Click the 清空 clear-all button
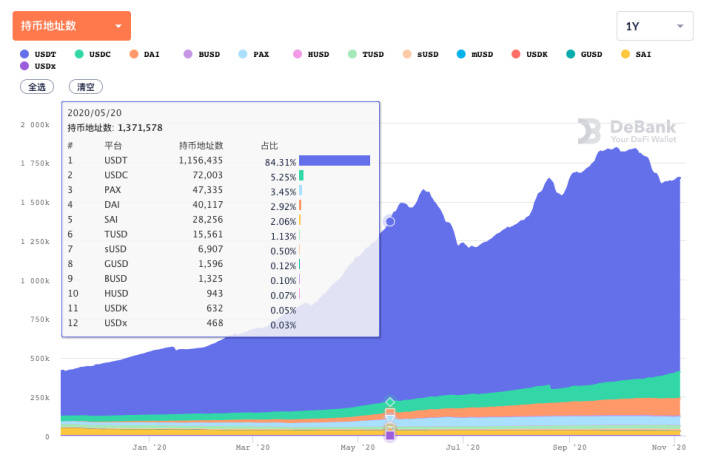Image resolution: width=701 pixels, height=463 pixels. (86, 87)
